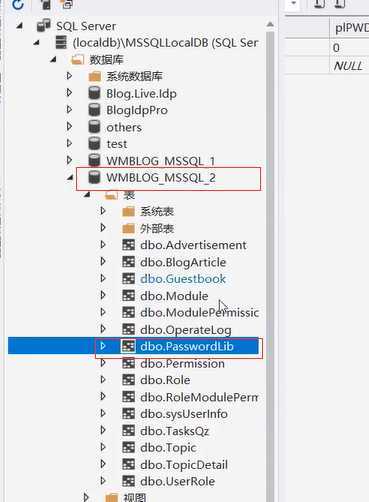Image resolution: width=369 pixels, height=502 pixels.
Task: Click the WMBLOG_MSSQL_2 database icon
Action: coord(94,177)
